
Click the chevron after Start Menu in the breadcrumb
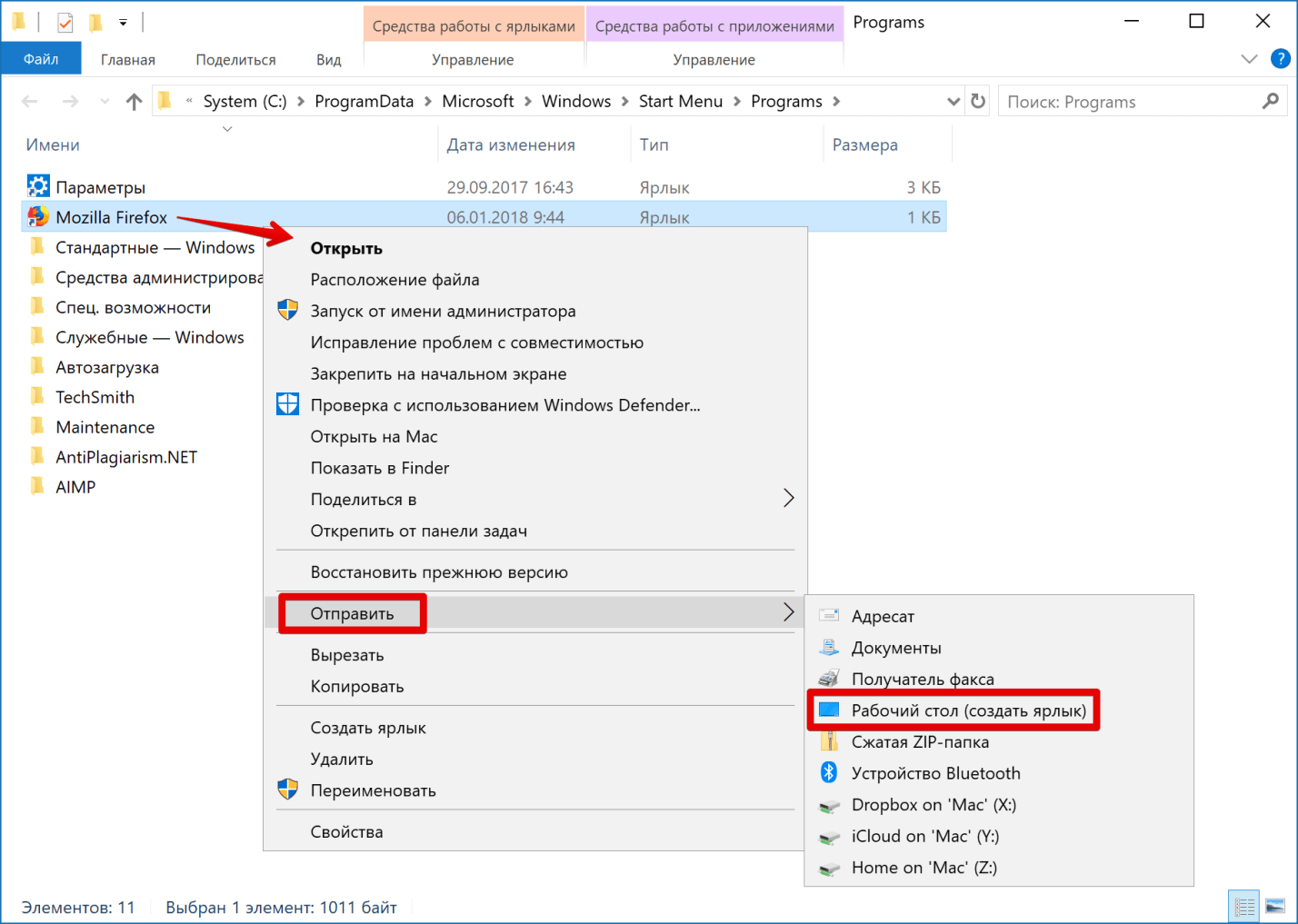pos(737,102)
